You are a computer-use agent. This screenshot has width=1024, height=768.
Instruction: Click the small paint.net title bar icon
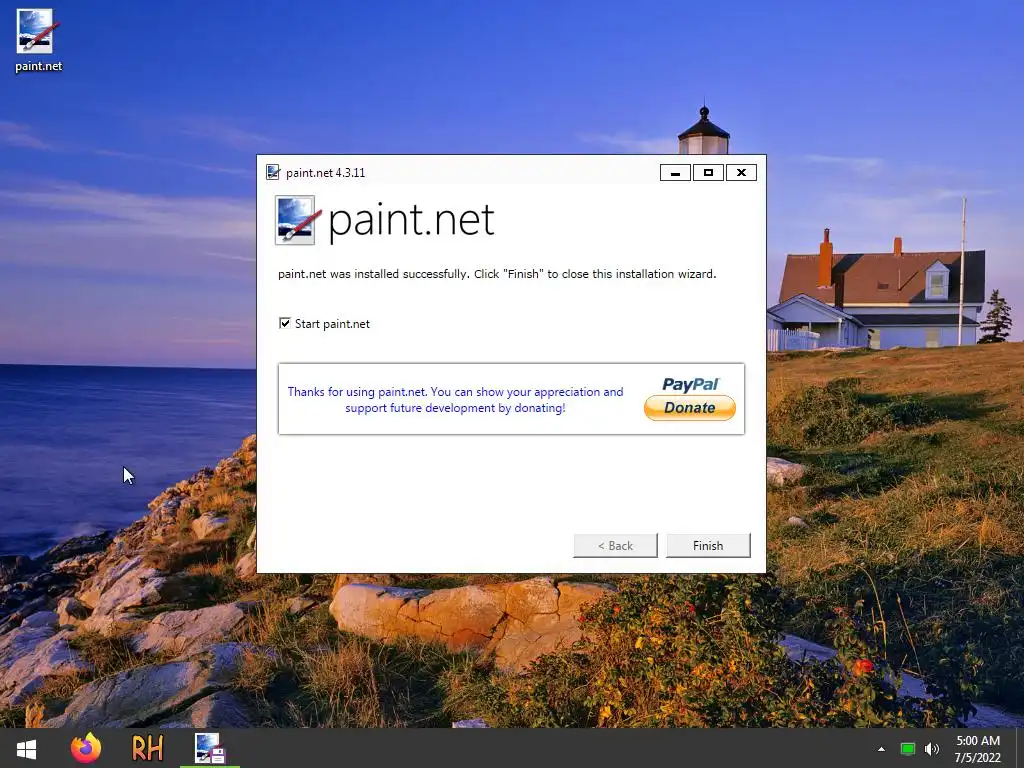tap(273, 172)
